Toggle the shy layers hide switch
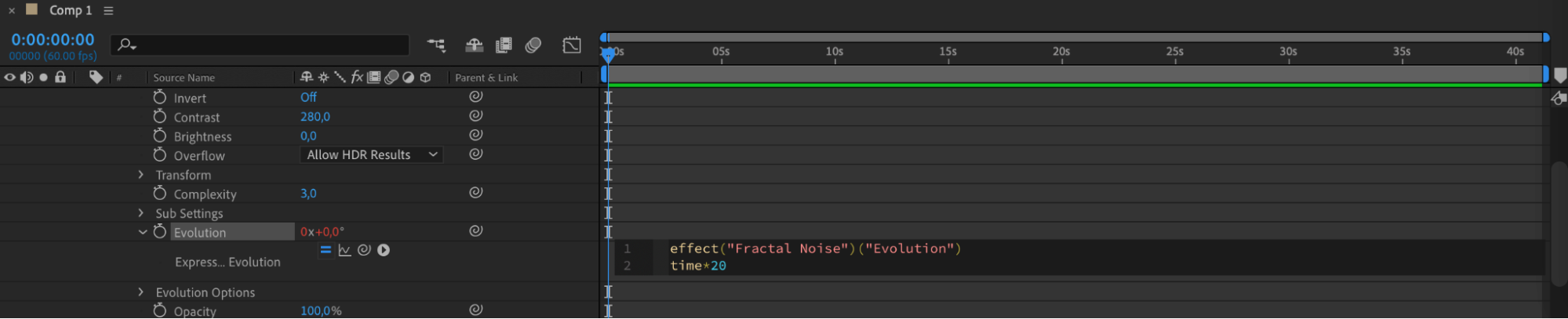The height and width of the screenshot is (319, 1568). [x=474, y=45]
